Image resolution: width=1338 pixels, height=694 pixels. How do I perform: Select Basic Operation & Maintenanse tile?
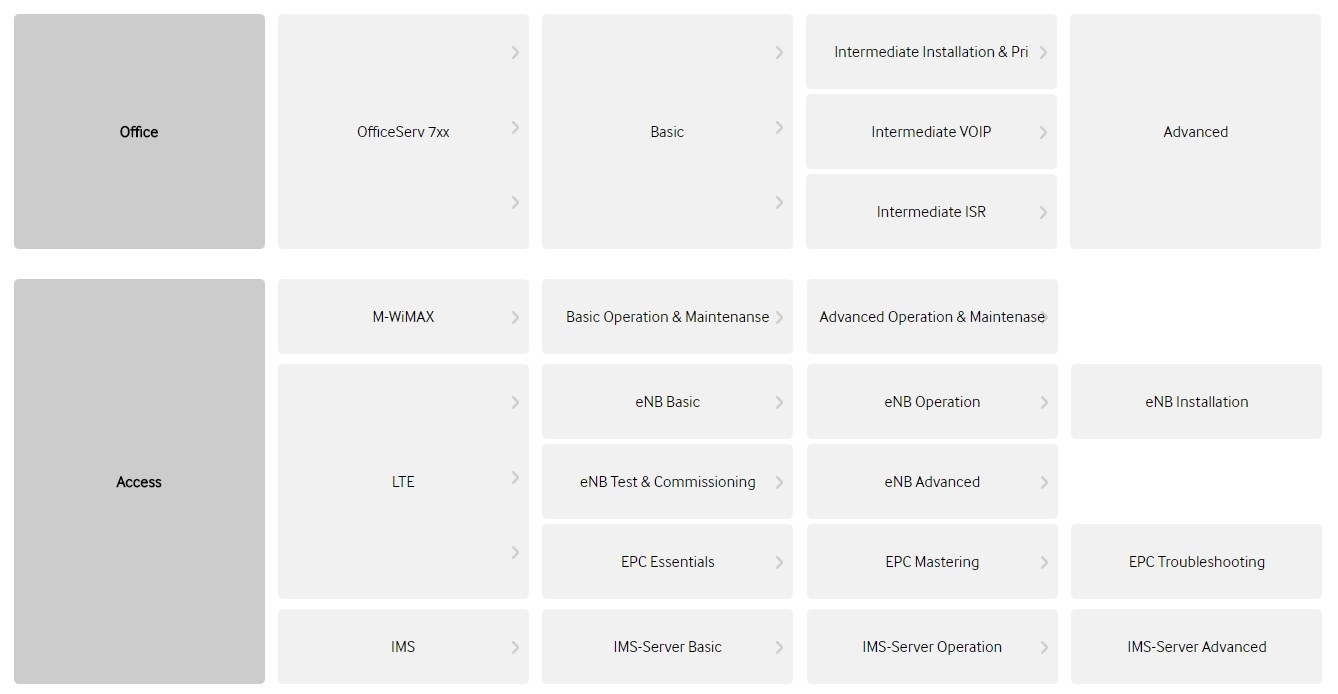coord(667,316)
